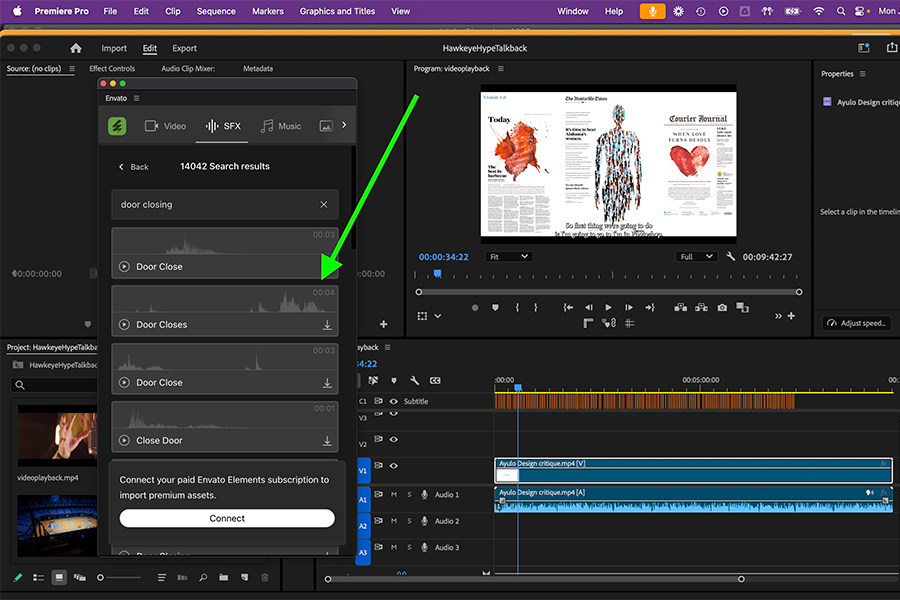Go to the Home screen icon
Viewport: 900px width, 600px height.
click(76, 48)
